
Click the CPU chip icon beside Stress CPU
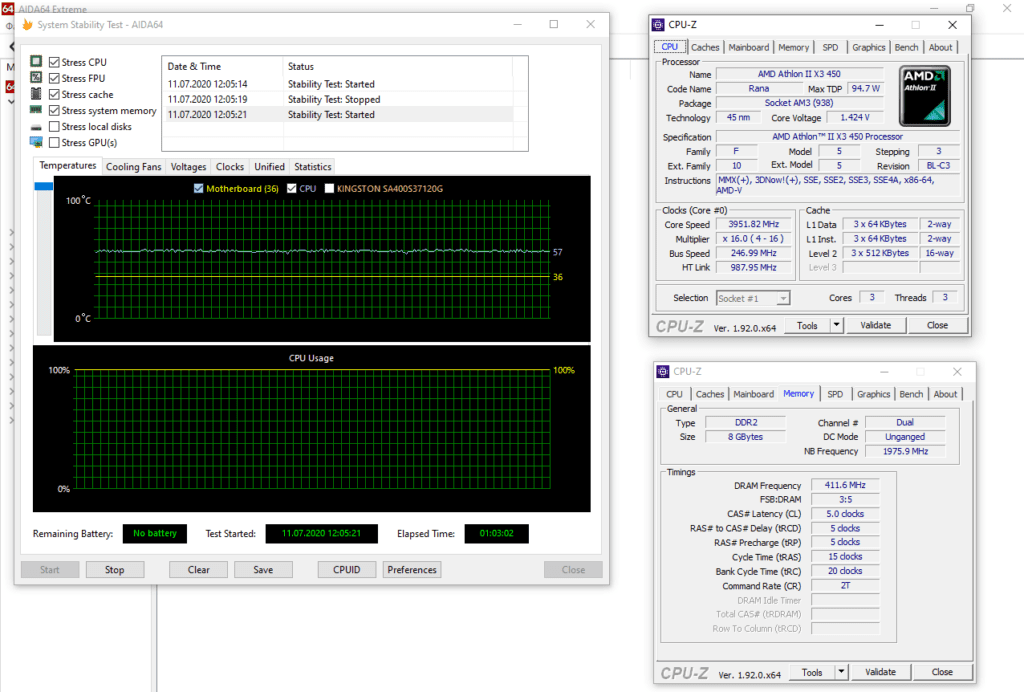[36, 61]
